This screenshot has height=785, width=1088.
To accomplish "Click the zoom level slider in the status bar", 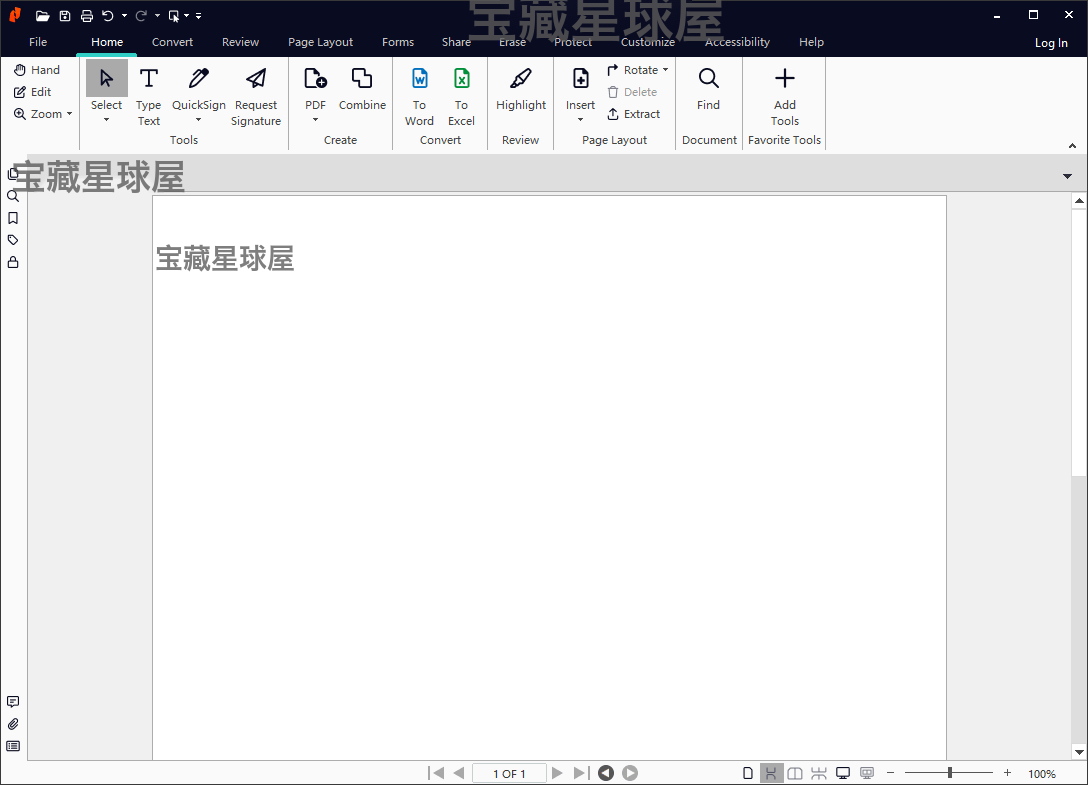I will 949,773.
